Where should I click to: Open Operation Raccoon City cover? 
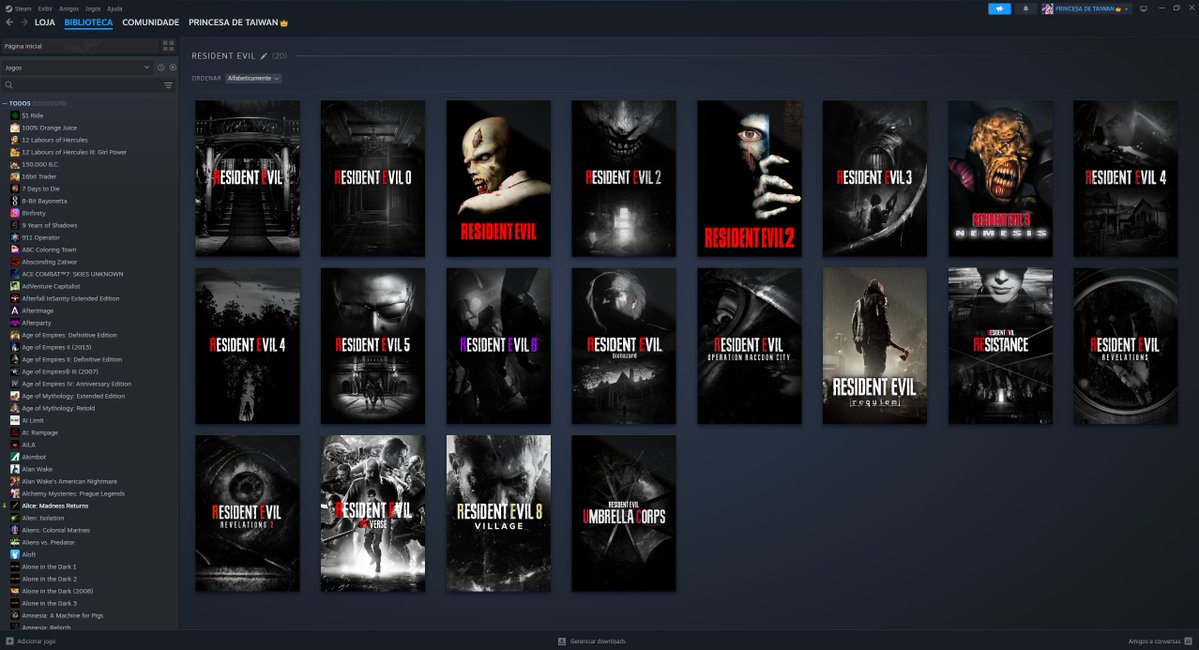749,346
